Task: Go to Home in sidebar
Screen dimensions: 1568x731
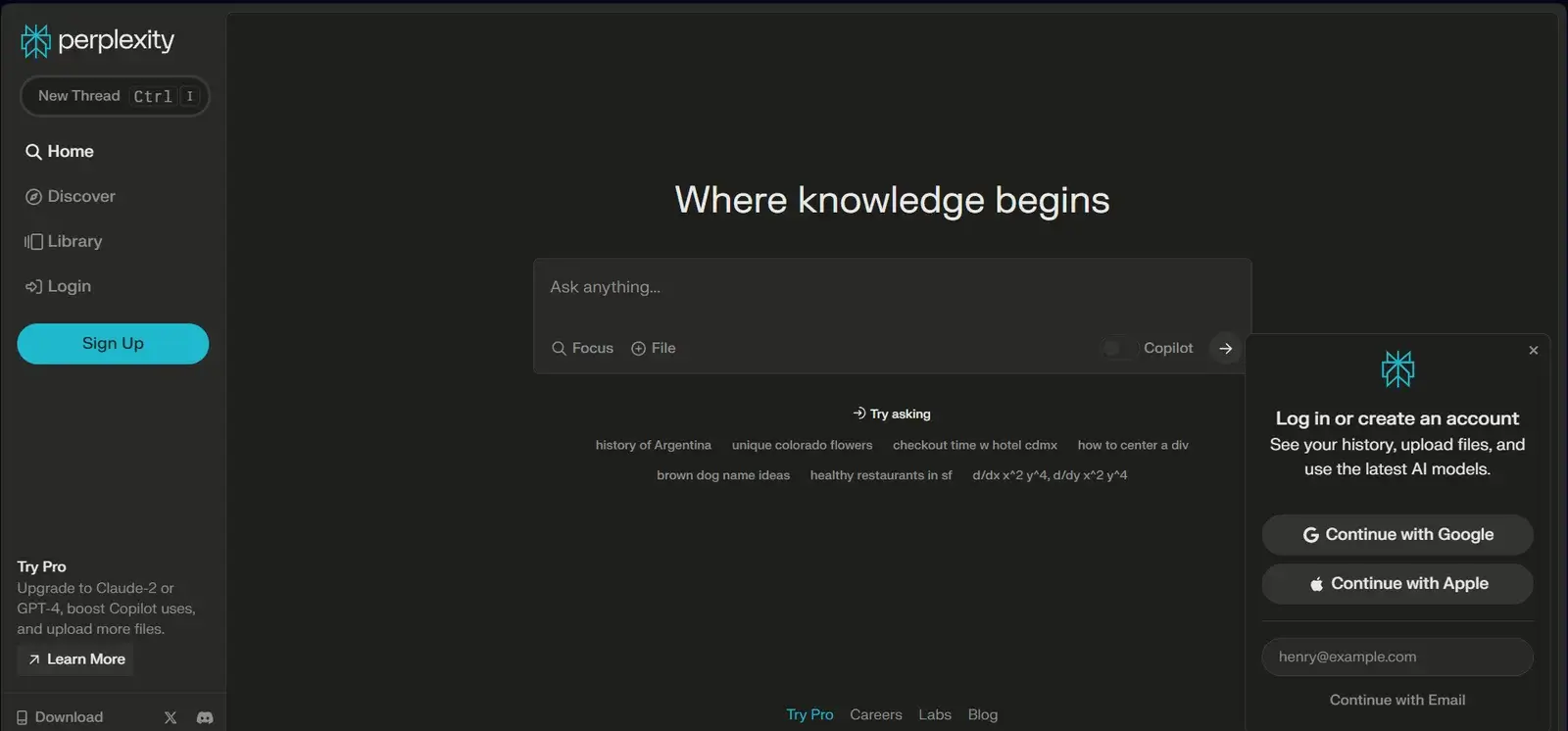Action: (60, 151)
